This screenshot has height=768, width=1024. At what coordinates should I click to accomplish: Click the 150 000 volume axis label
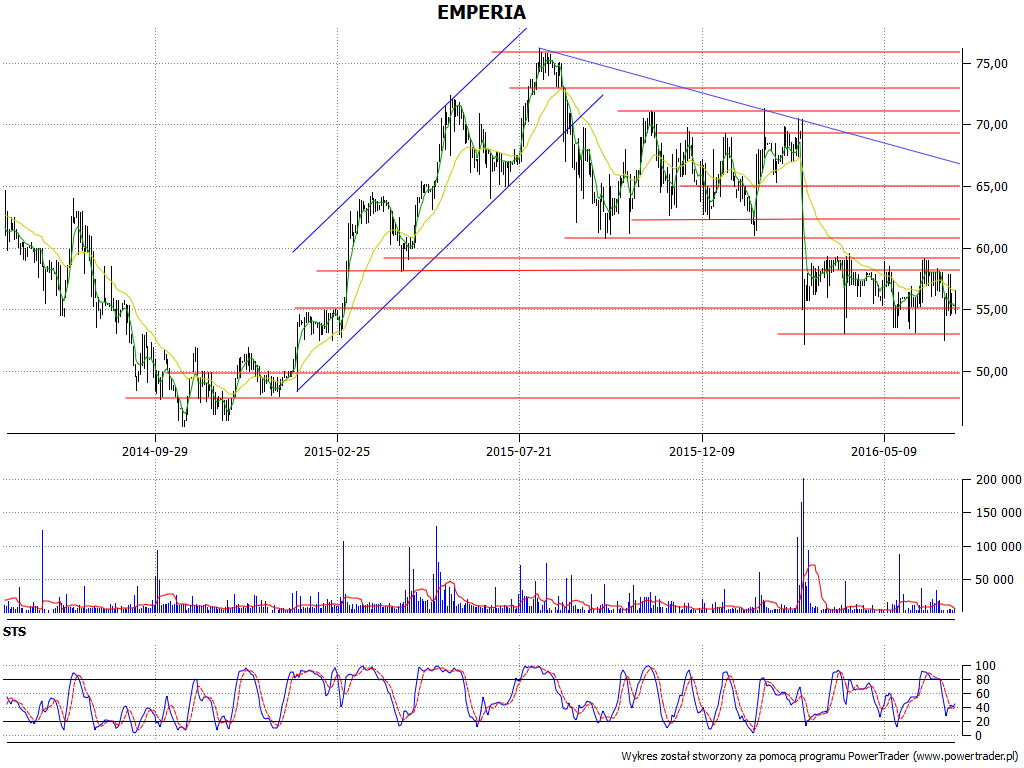coord(998,513)
